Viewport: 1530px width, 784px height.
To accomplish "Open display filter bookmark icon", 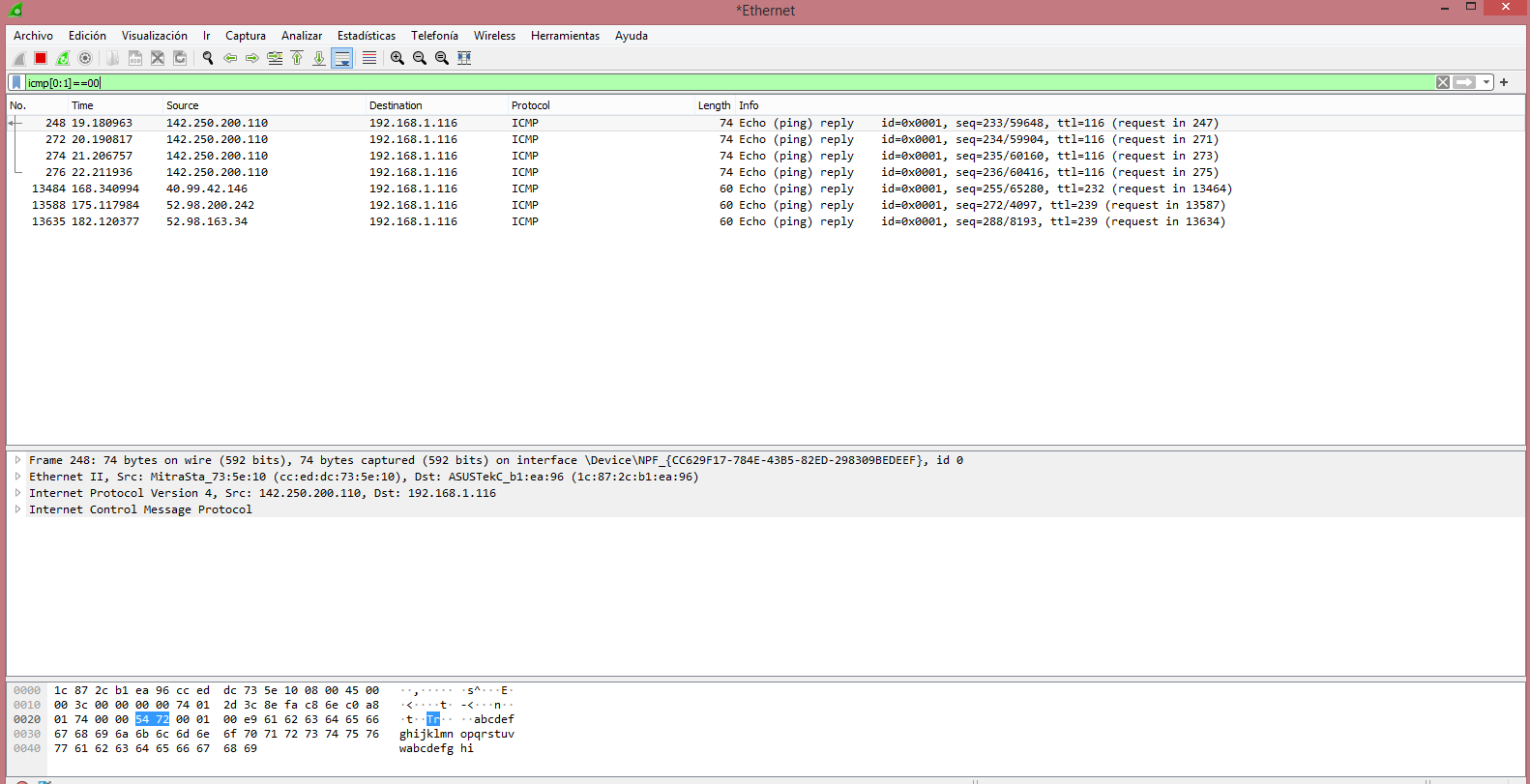I will (16, 82).
